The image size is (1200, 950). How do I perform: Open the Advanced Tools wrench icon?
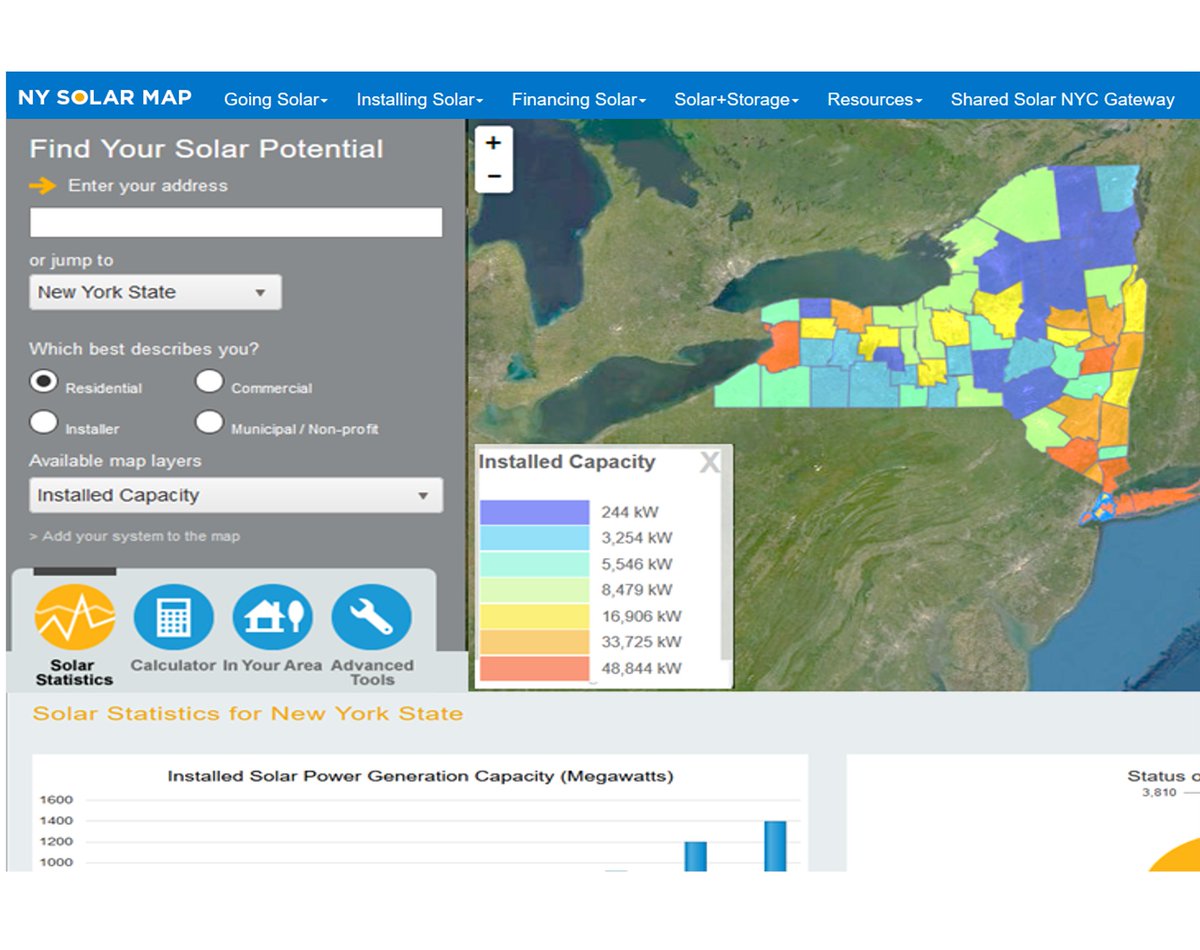click(x=371, y=618)
